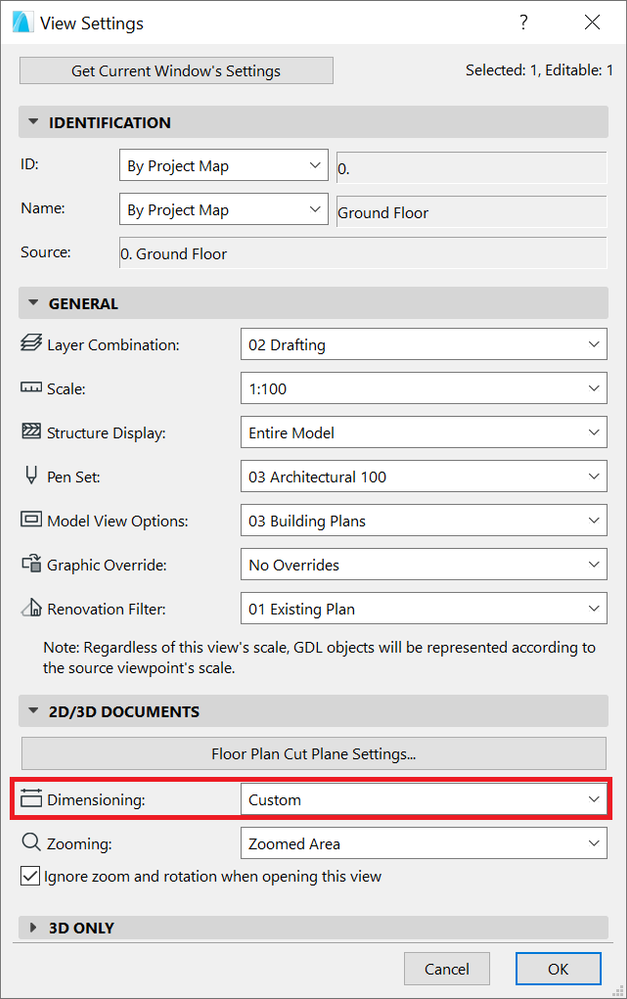This screenshot has width=627, height=999.
Task: Click the Structure Display icon
Action: pos(31,433)
